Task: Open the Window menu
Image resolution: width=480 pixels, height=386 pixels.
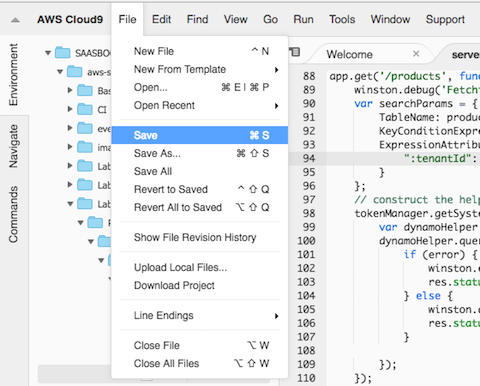Action: coord(390,19)
